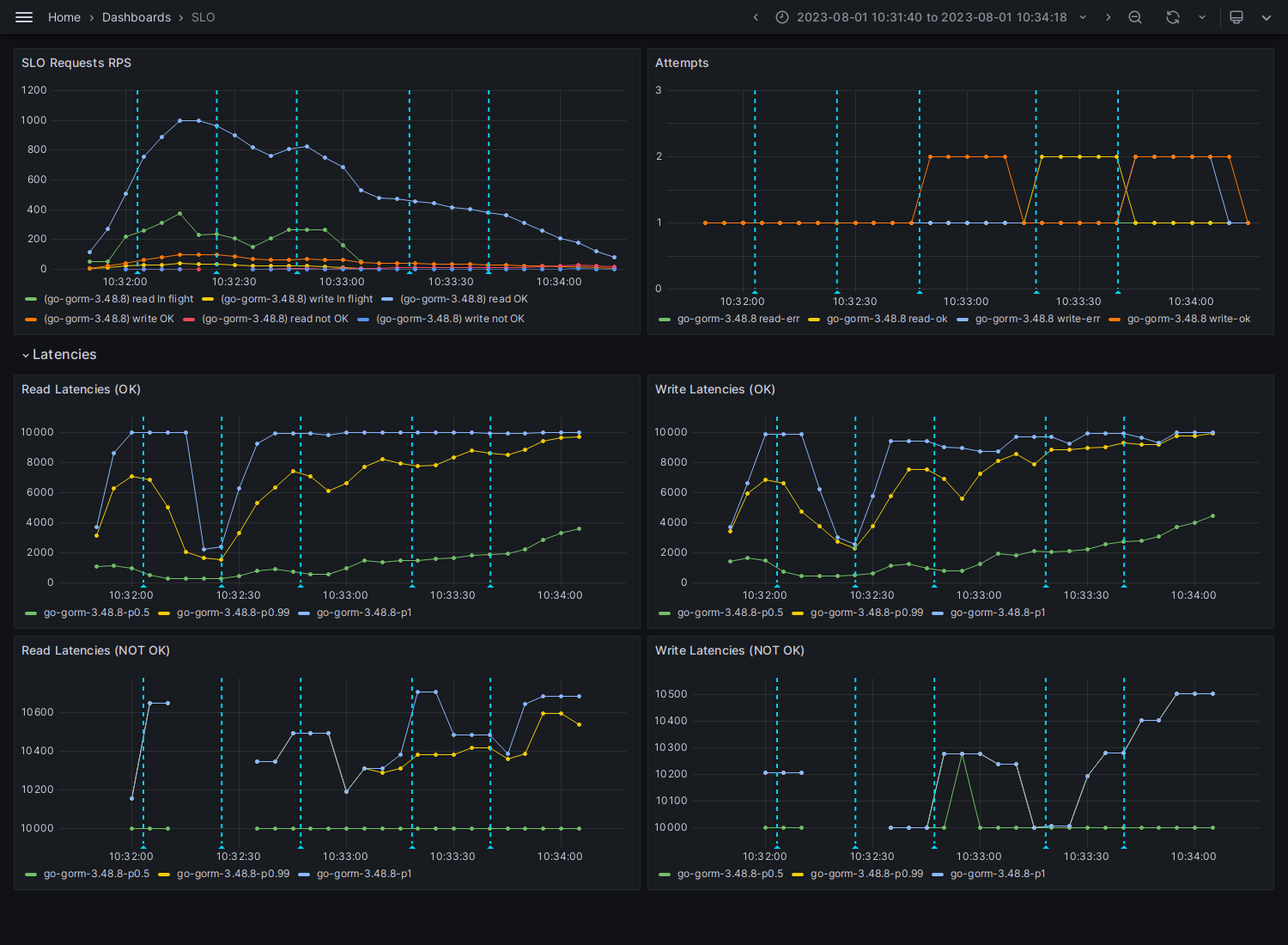Open Dashboards breadcrumb link
This screenshot has width=1288, height=945.
coord(137,17)
